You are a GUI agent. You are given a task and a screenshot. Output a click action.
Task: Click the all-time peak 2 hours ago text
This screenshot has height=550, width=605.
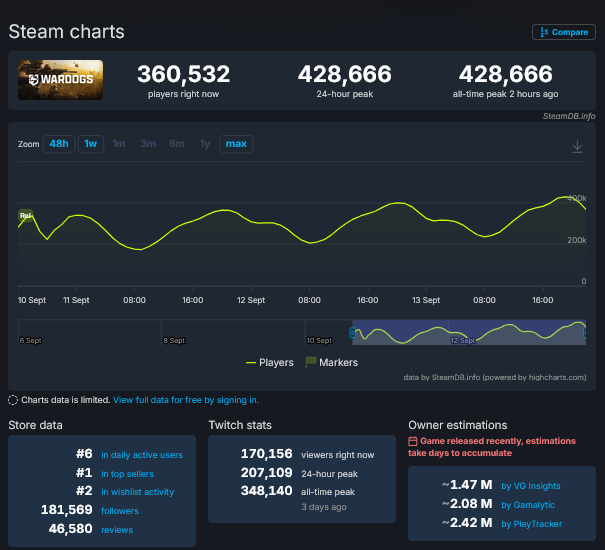(505, 94)
